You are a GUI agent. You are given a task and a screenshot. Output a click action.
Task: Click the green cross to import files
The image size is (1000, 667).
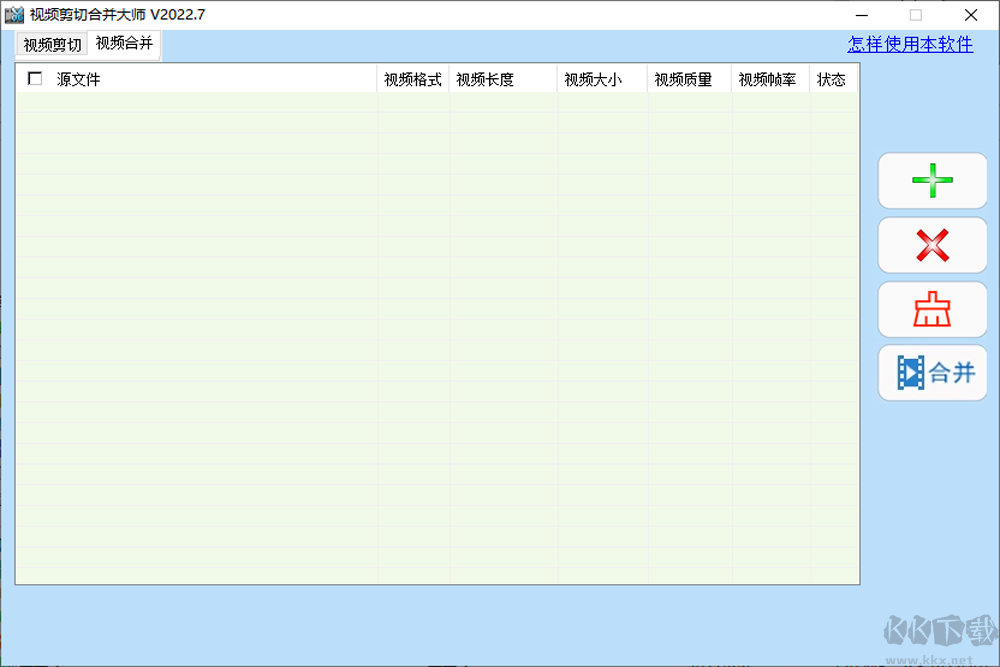pos(931,181)
